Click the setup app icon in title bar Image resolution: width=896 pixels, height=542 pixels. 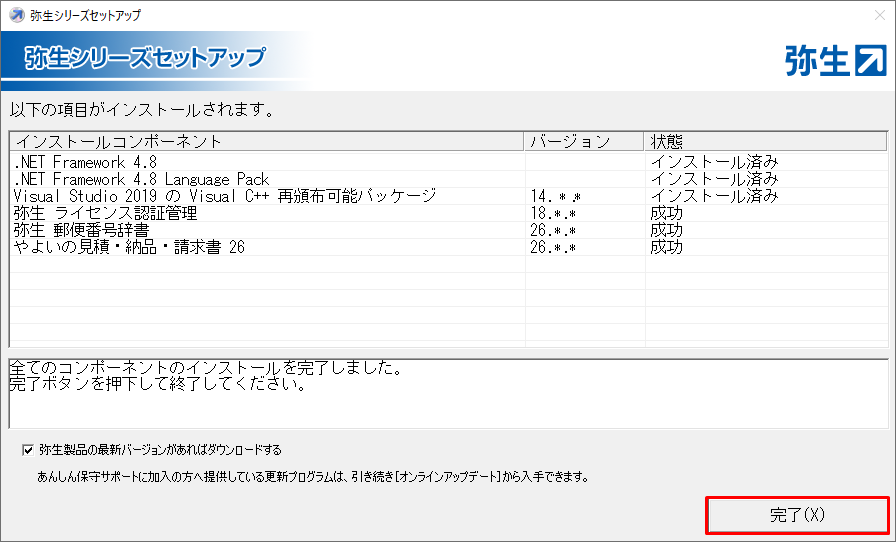pos(15,15)
